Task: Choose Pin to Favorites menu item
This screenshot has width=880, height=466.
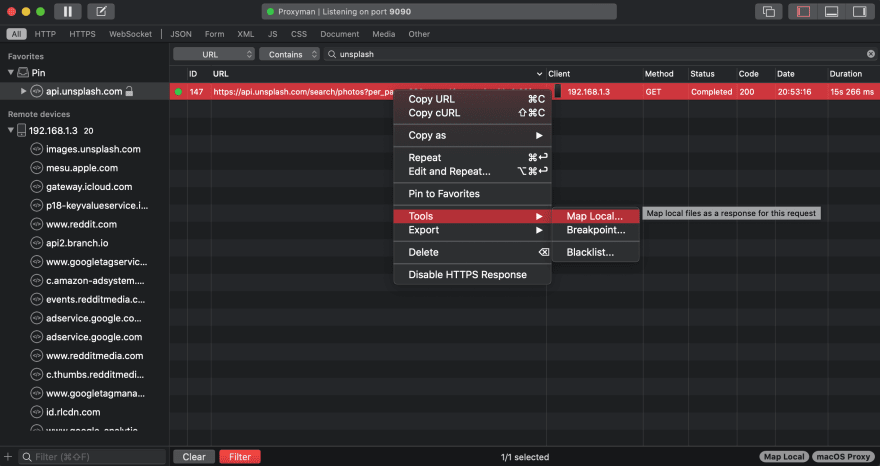Action: [473, 194]
